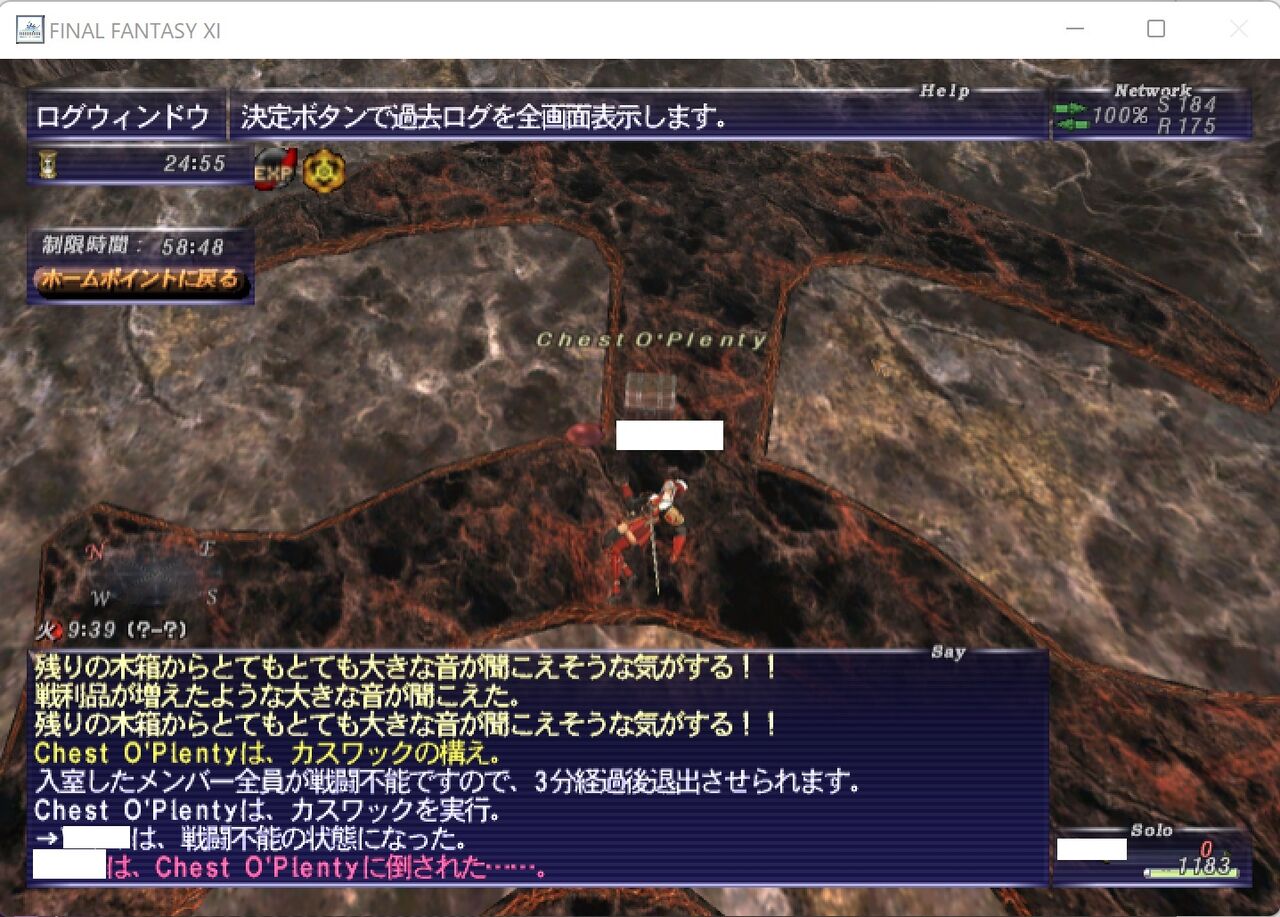Click the EXP status effect icon
This screenshot has height=917, width=1280.
point(276,170)
